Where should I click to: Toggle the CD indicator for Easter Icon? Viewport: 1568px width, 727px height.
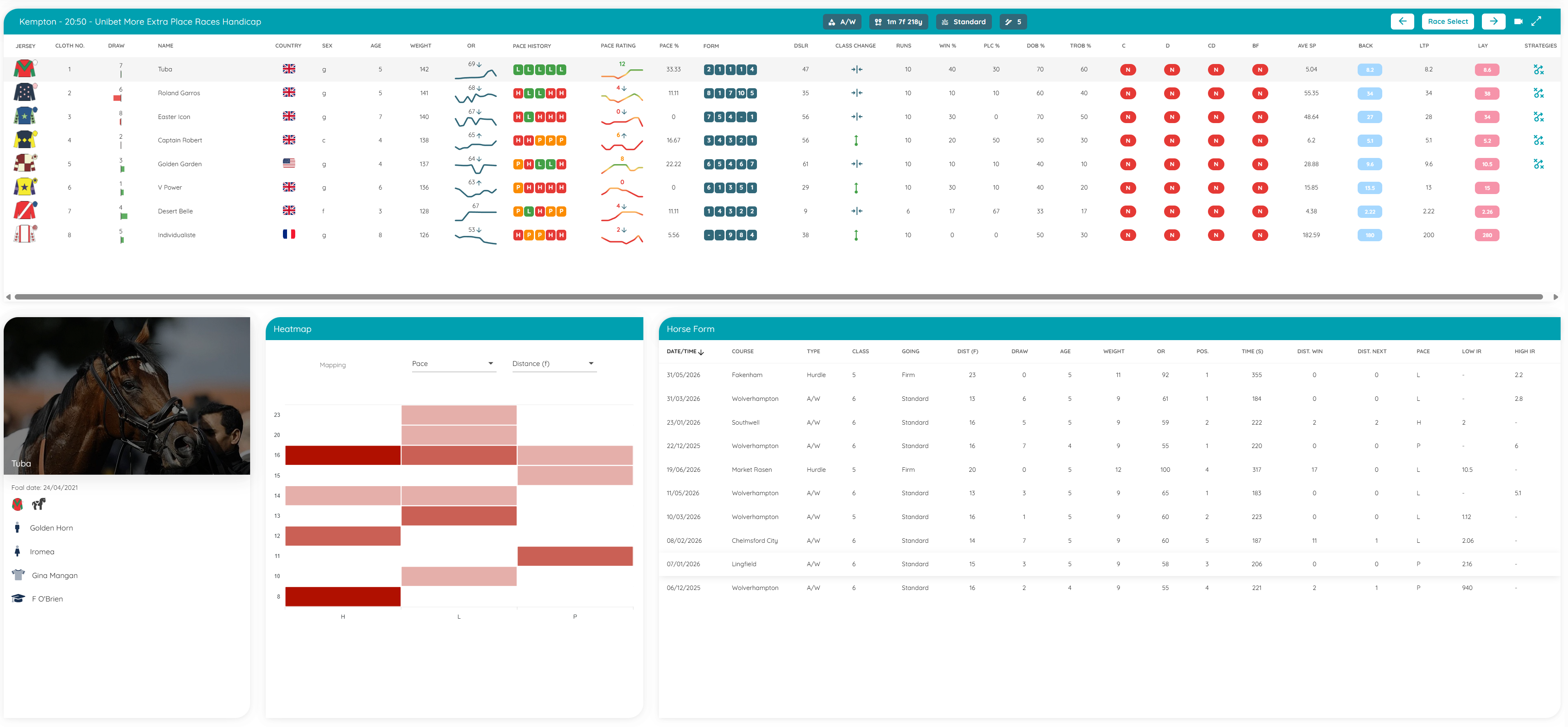(x=1215, y=117)
